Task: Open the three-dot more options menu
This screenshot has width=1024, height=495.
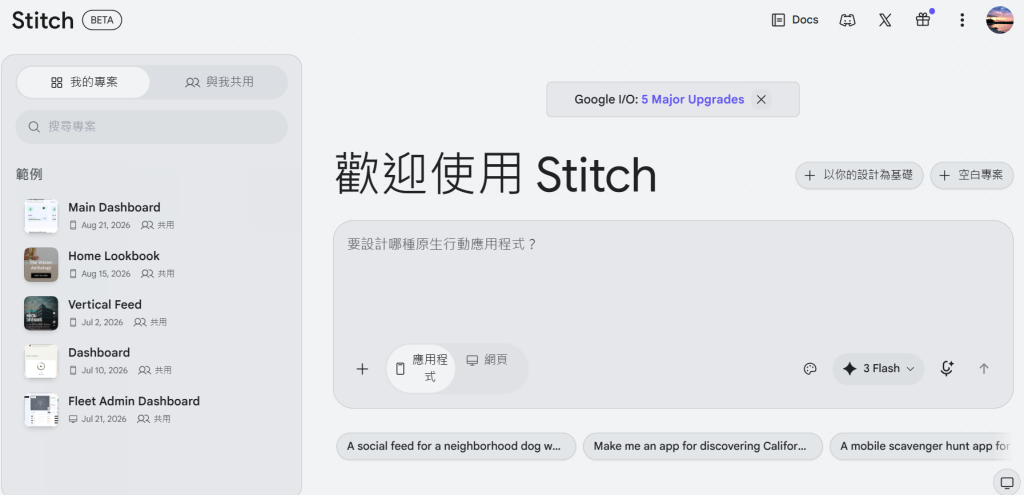Action: pyautogui.click(x=961, y=20)
